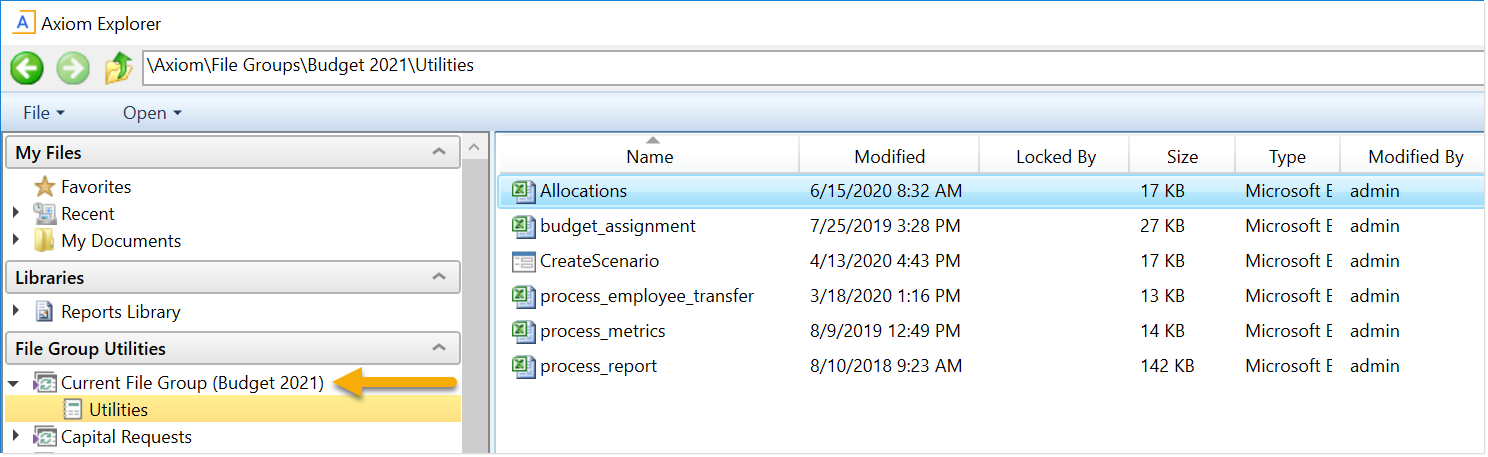Open the File menu dropdown

44,113
